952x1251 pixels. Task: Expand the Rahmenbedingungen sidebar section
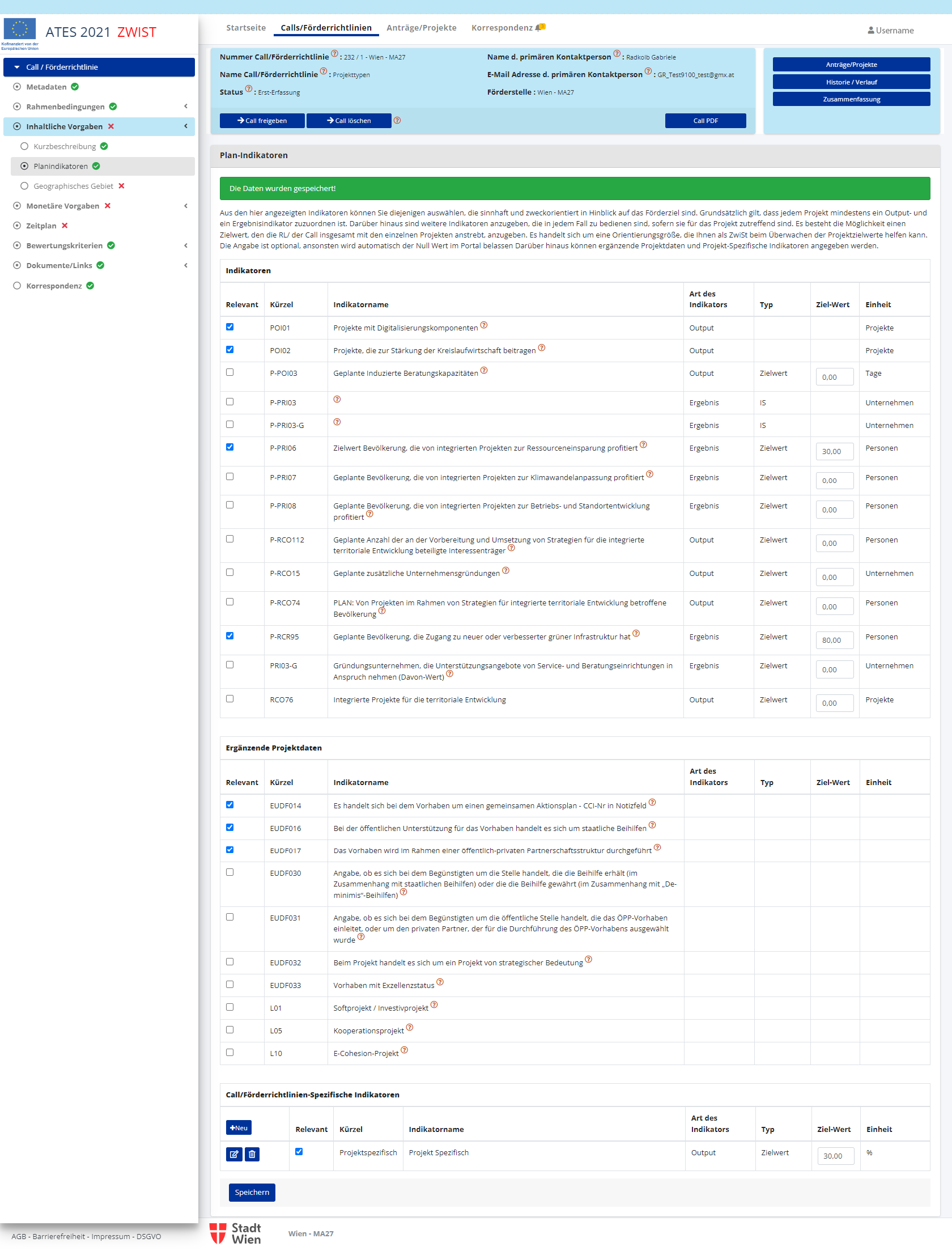(x=186, y=107)
